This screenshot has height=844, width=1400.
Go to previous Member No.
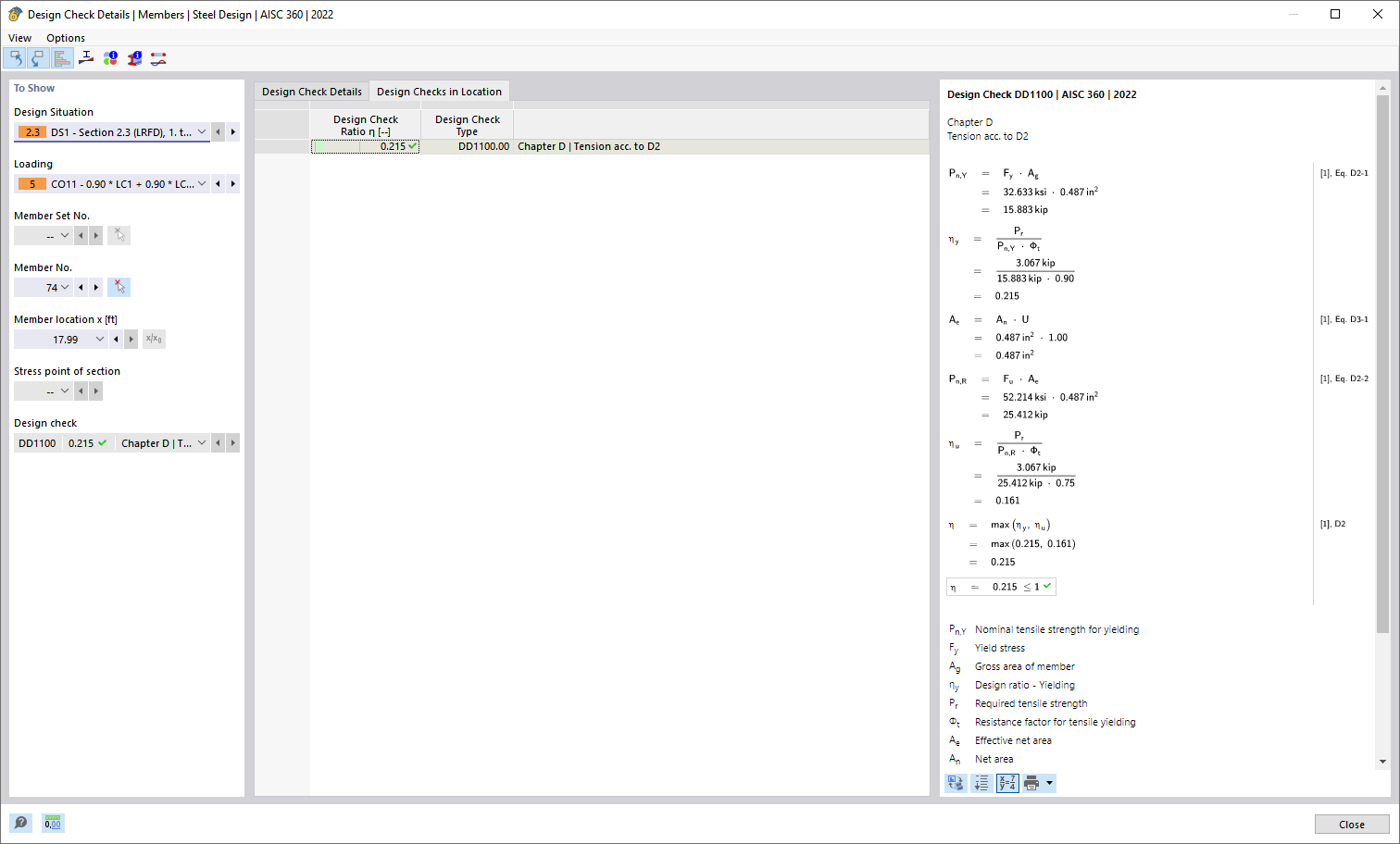click(x=81, y=288)
